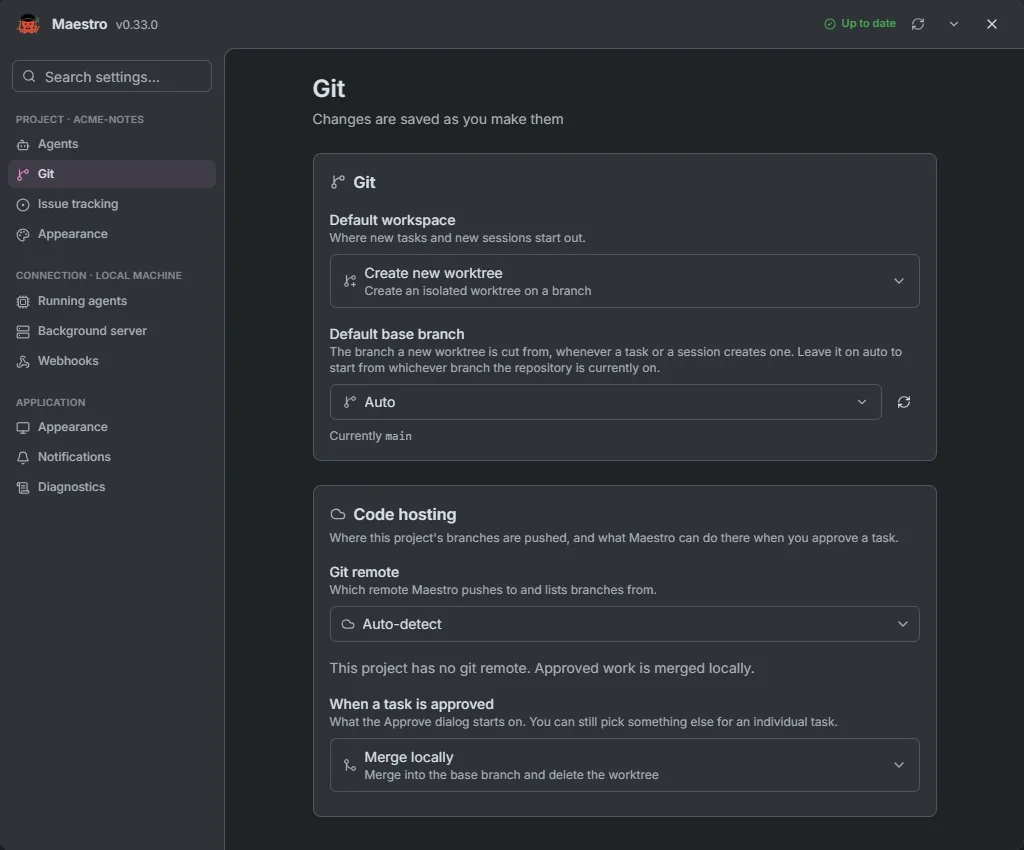Click the worktree icon in workspace dropdown
This screenshot has width=1024, height=850.
point(350,281)
